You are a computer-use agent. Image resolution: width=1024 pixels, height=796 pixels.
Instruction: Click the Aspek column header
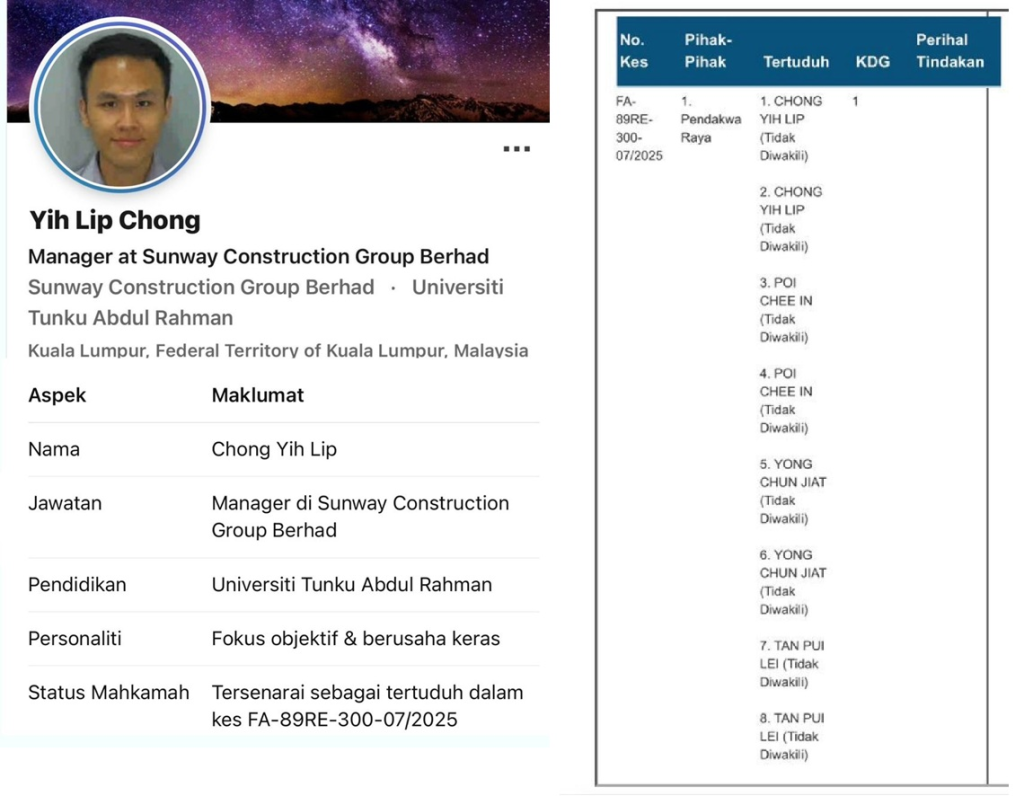pyautogui.click(x=57, y=395)
